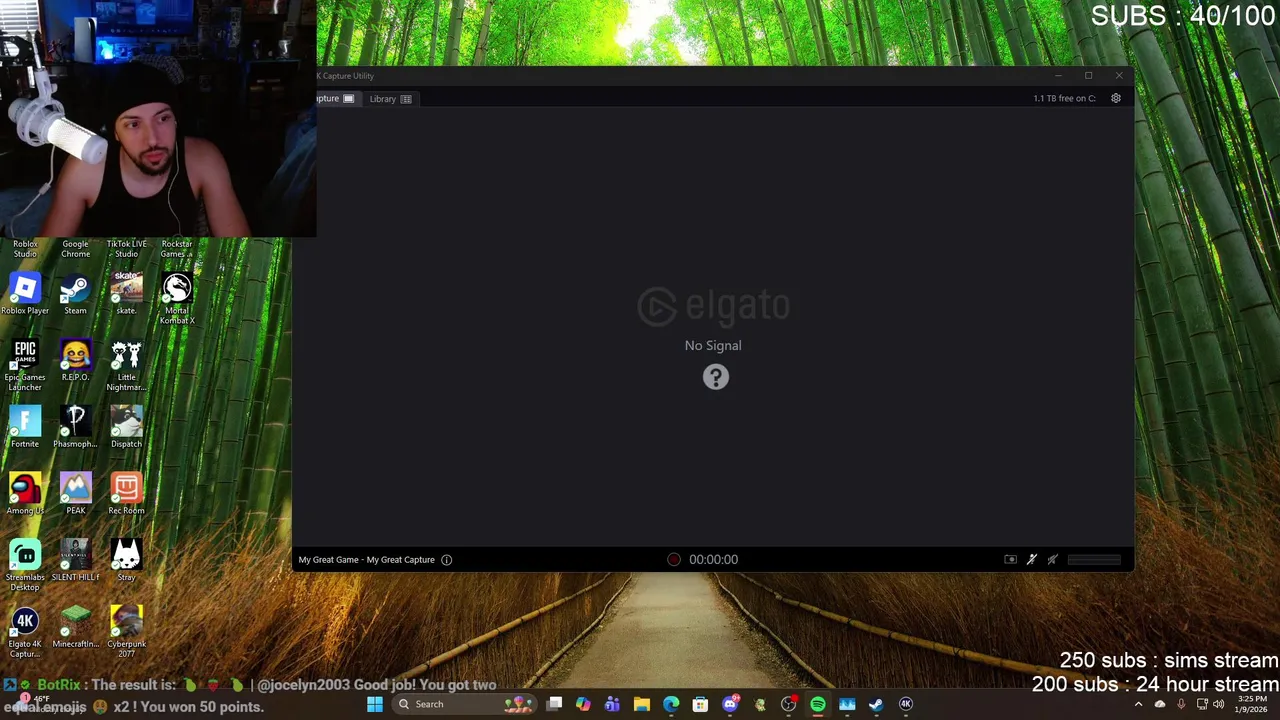Open Among Us desktop icon
This screenshot has width=1280, height=720.
tap(25, 495)
